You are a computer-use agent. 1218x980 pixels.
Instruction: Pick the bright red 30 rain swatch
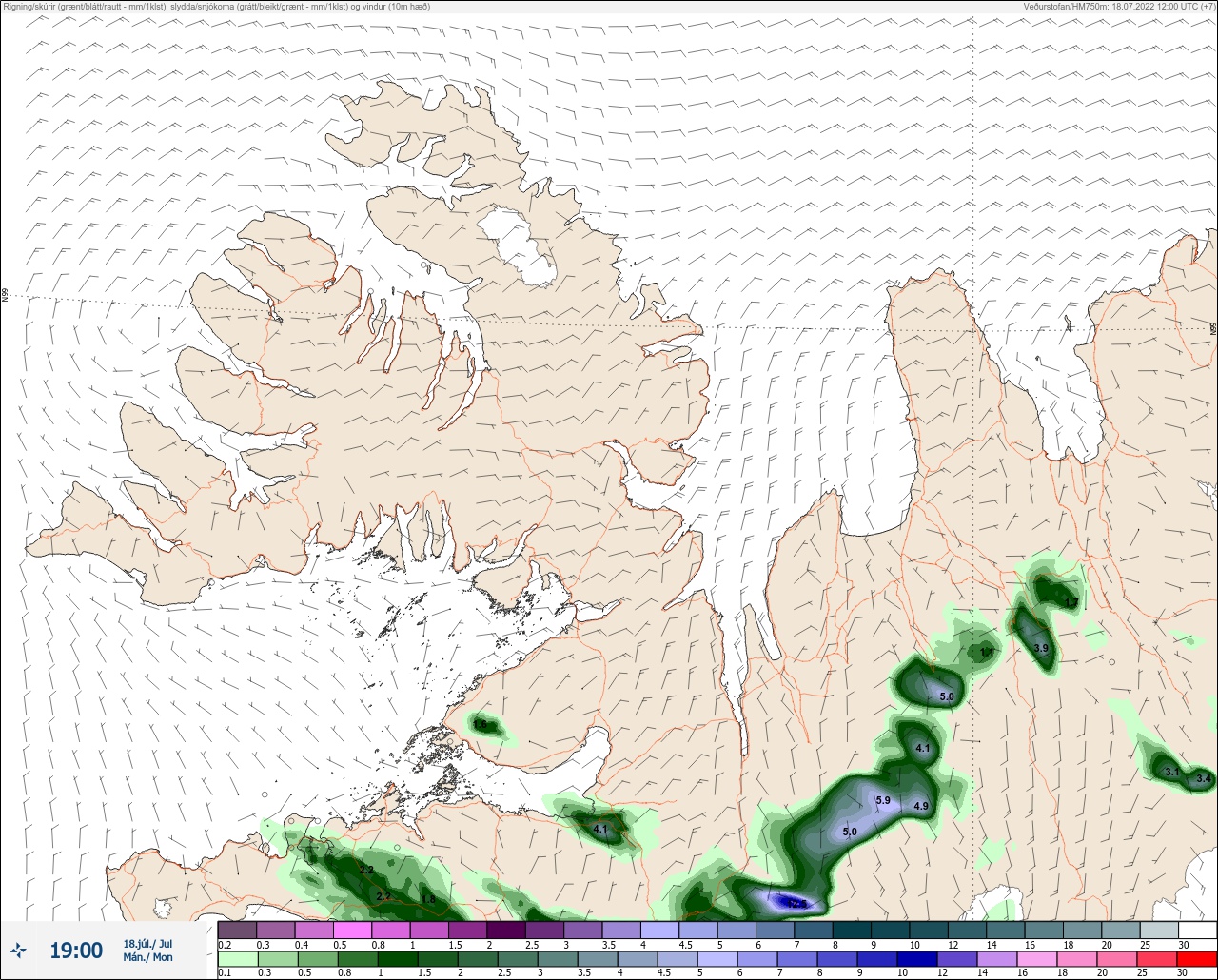coord(1196,958)
